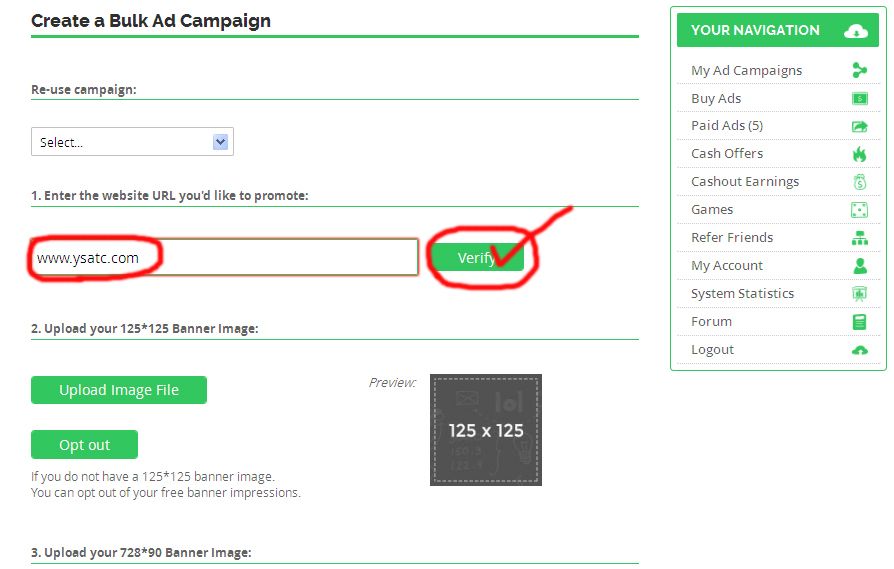Click the Opt out button
Image resolution: width=894 pixels, height=569 pixels.
pyautogui.click(x=84, y=445)
